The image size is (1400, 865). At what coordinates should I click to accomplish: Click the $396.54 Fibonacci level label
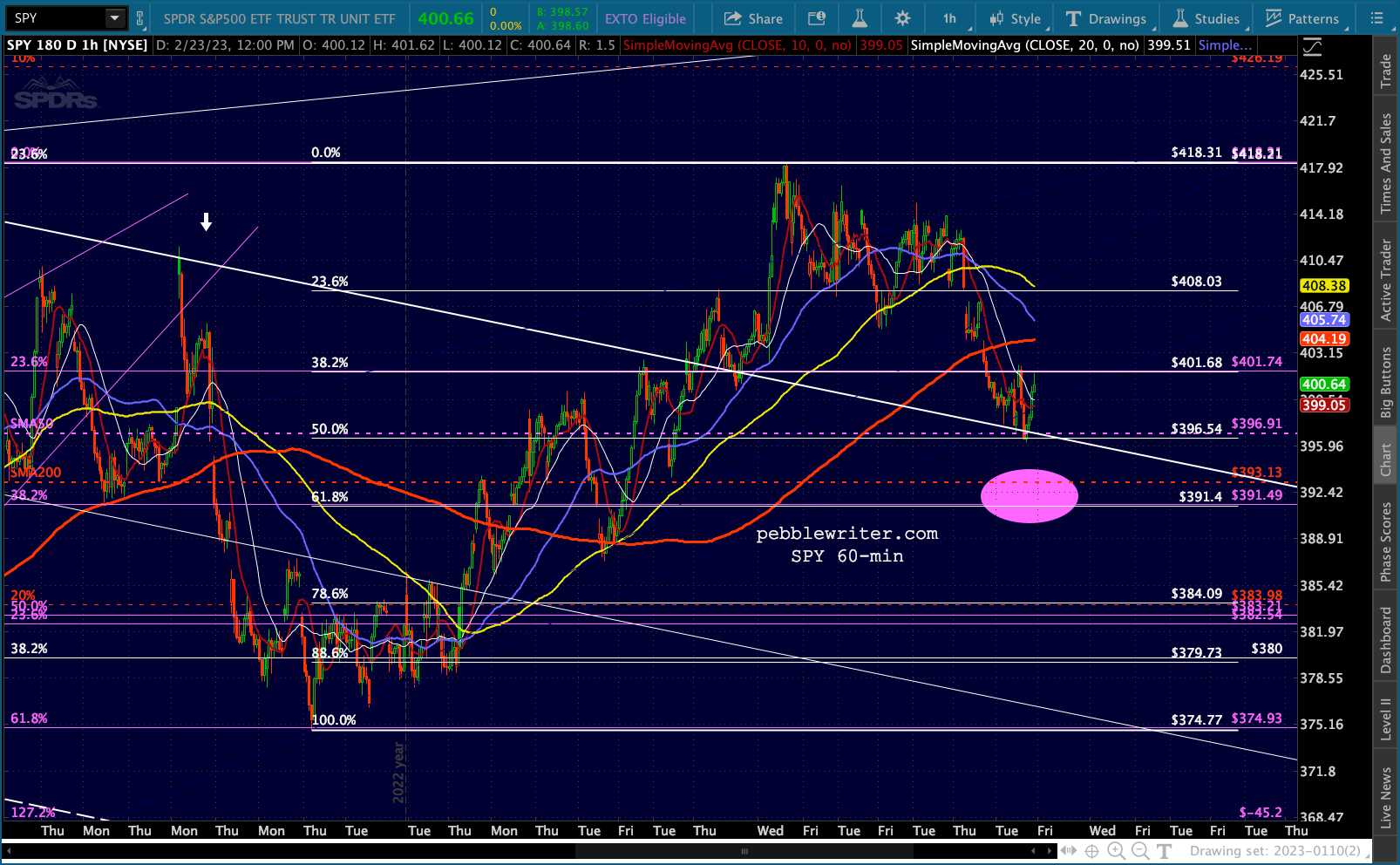1196,429
